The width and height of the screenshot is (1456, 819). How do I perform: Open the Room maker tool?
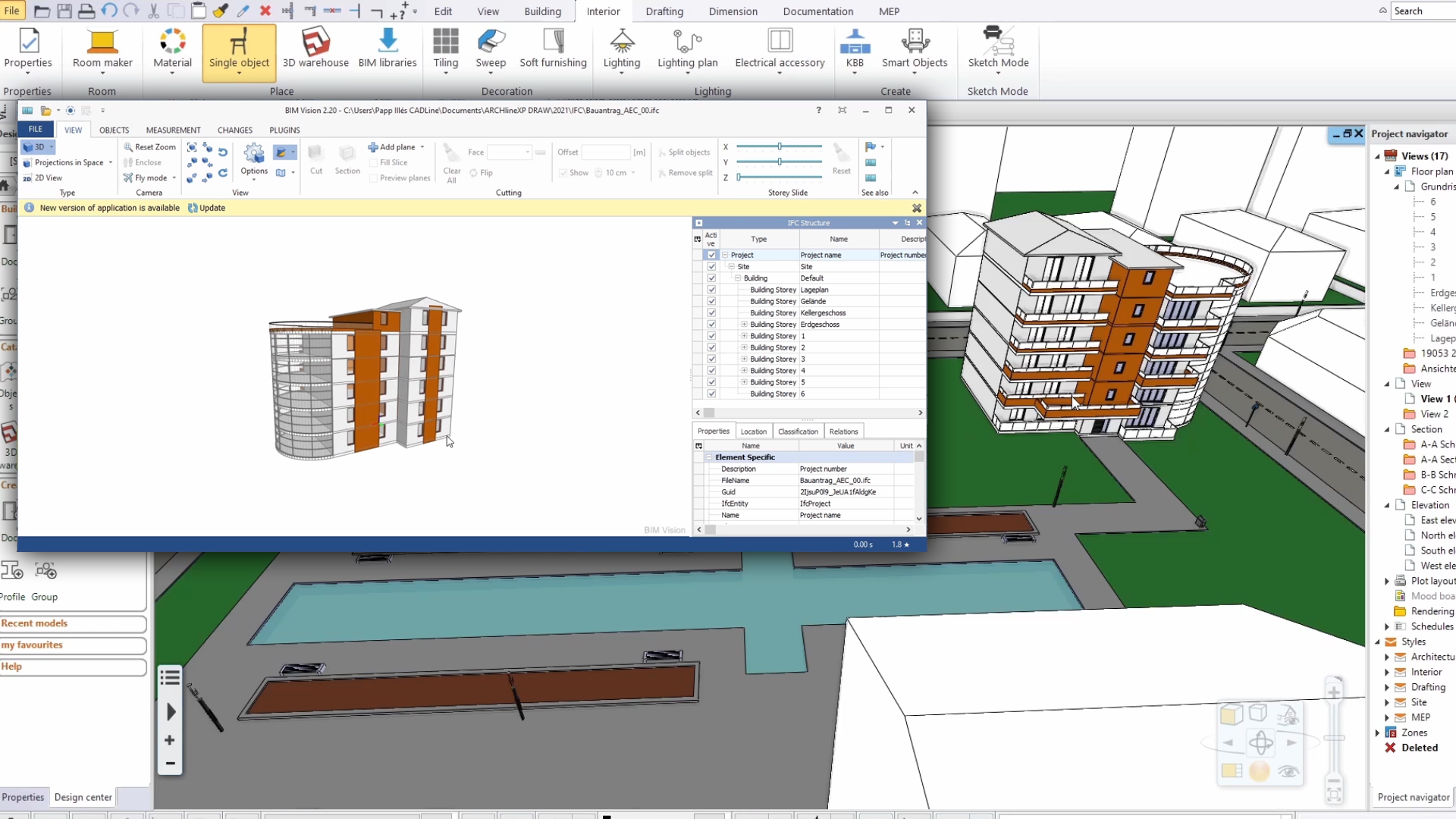click(102, 50)
